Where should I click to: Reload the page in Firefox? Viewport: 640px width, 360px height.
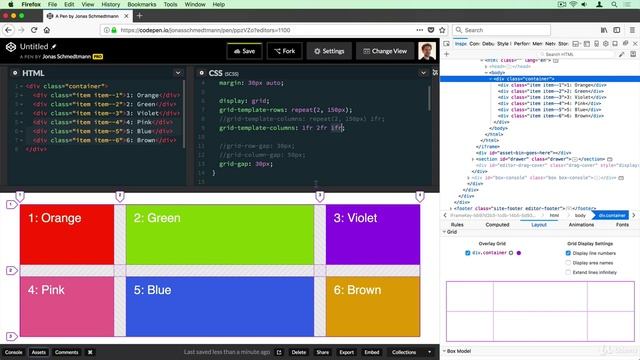[x=34, y=30]
